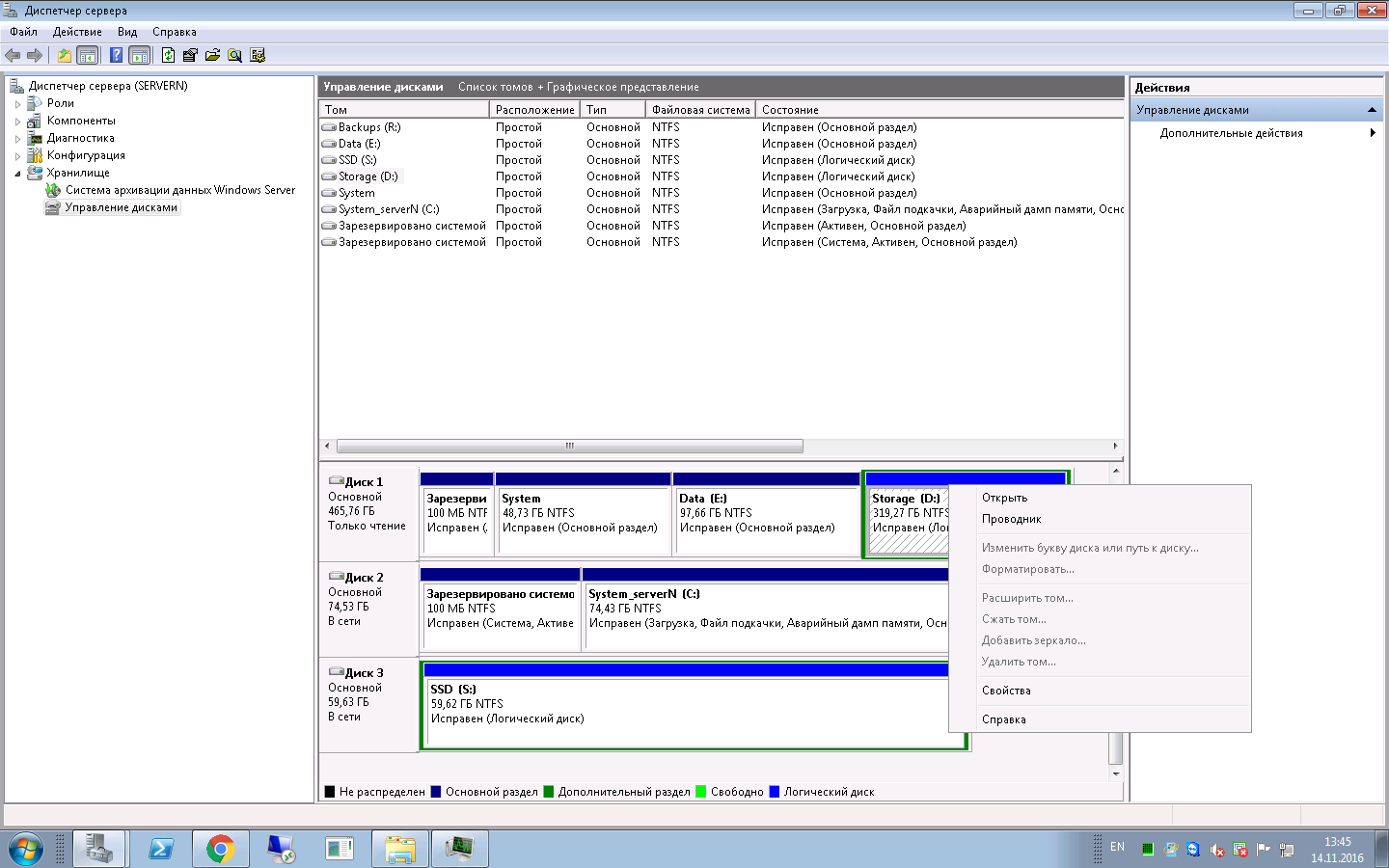The image size is (1389, 868).
Task: Open Windows PowerShell from the taskbar
Action: tap(160, 849)
